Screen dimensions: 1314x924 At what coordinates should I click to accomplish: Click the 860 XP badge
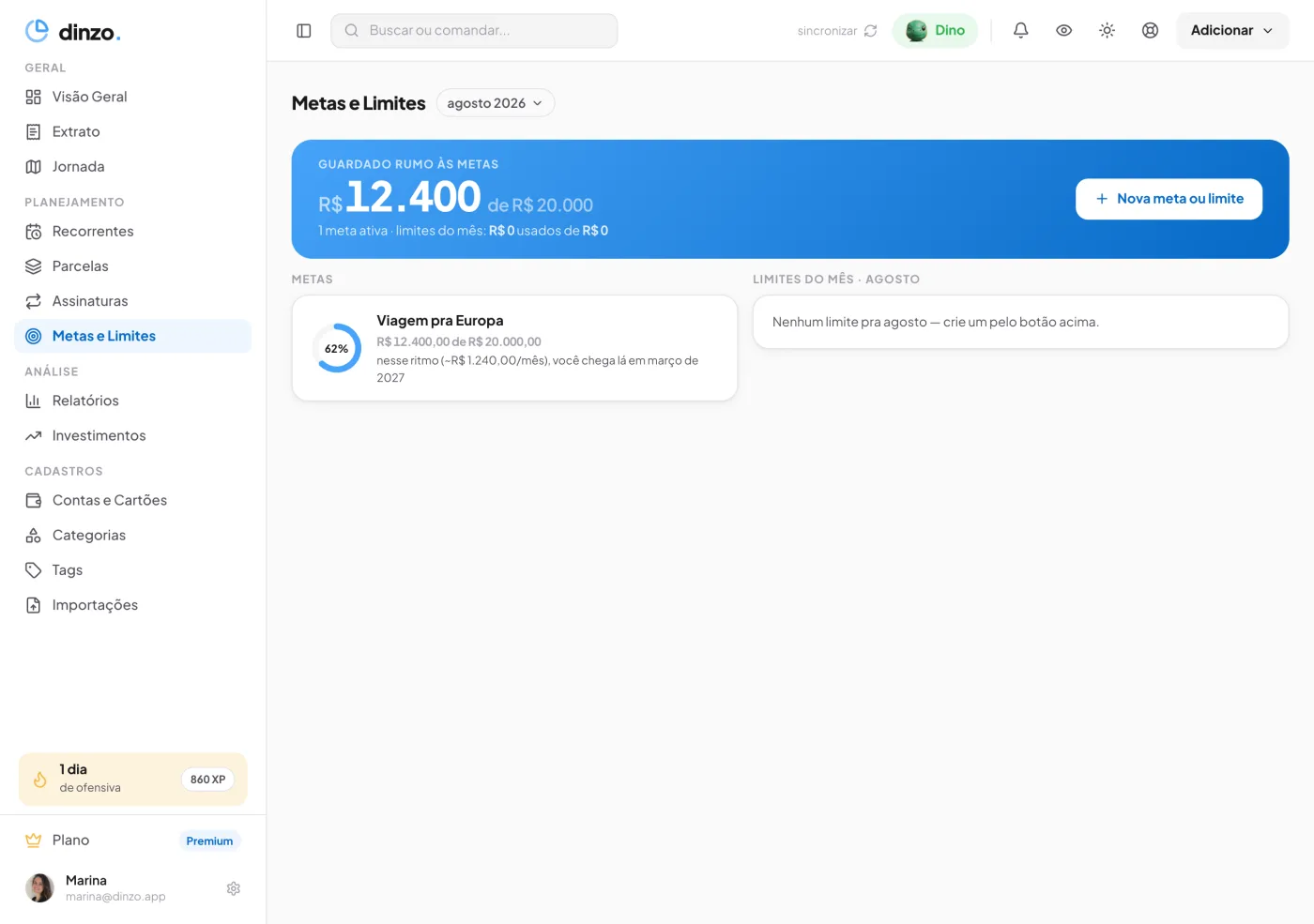pyautogui.click(x=207, y=780)
